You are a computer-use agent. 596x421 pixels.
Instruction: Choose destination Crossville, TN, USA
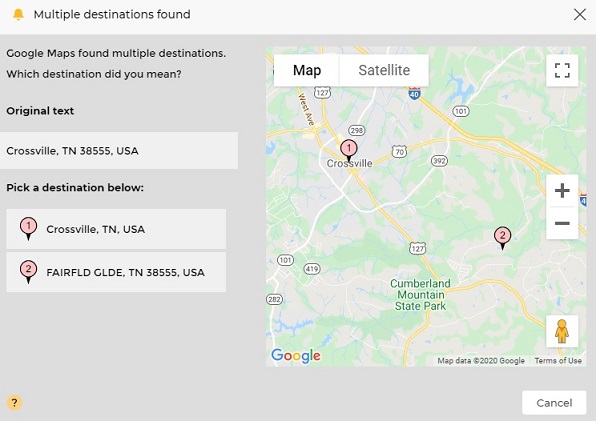coord(116,229)
